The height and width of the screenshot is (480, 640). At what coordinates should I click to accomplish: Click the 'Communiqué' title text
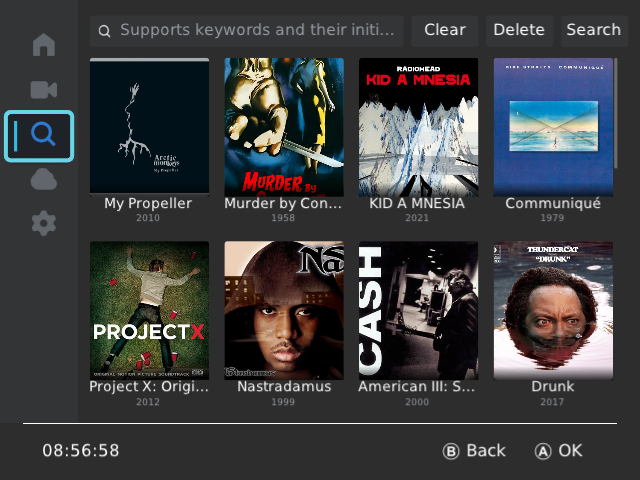553,203
